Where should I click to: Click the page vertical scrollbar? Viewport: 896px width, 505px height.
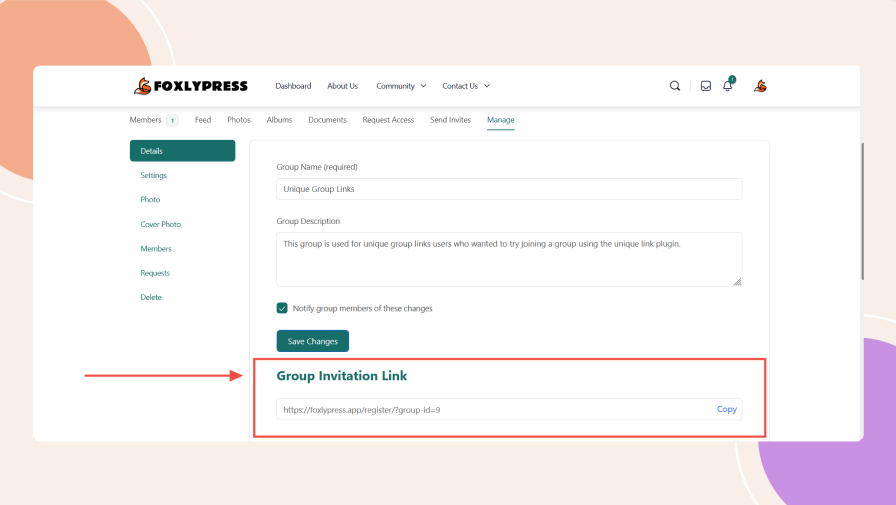pyautogui.click(x=862, y=211)
